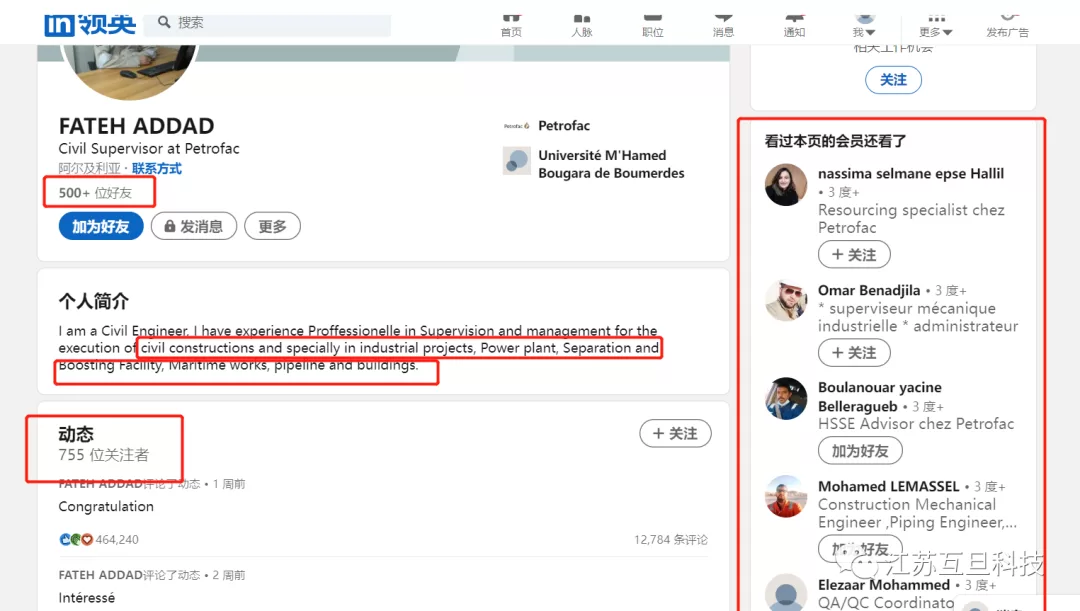Expand the 更多 apps dropdown in navbar
The width and height of the screenshot is (1080, 611).
(935, 25)
